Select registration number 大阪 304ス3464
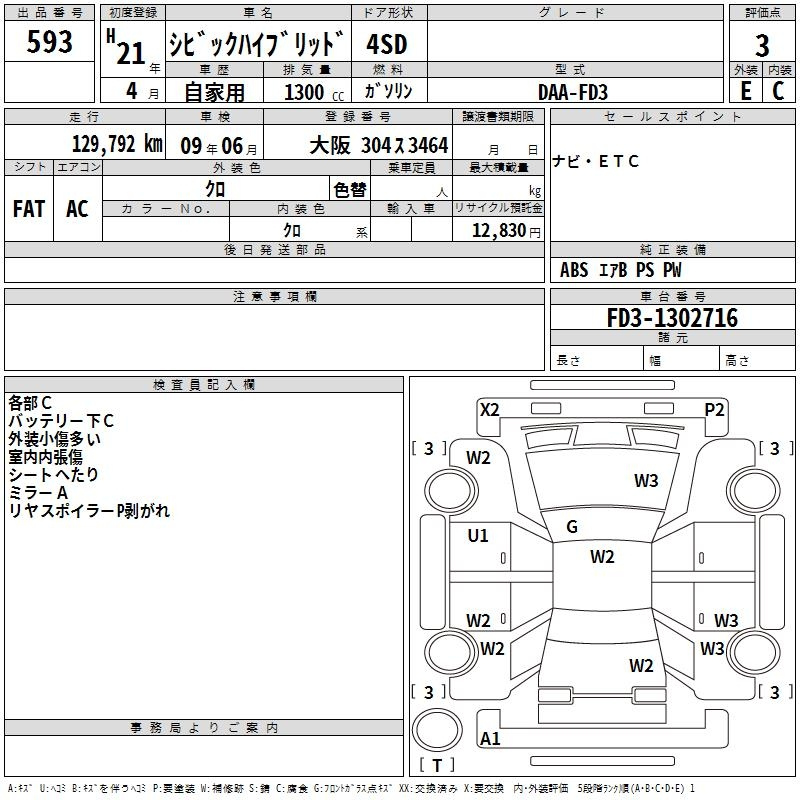Image resolution: width=800 pixels, height=800 pixels. click(379, 145)
